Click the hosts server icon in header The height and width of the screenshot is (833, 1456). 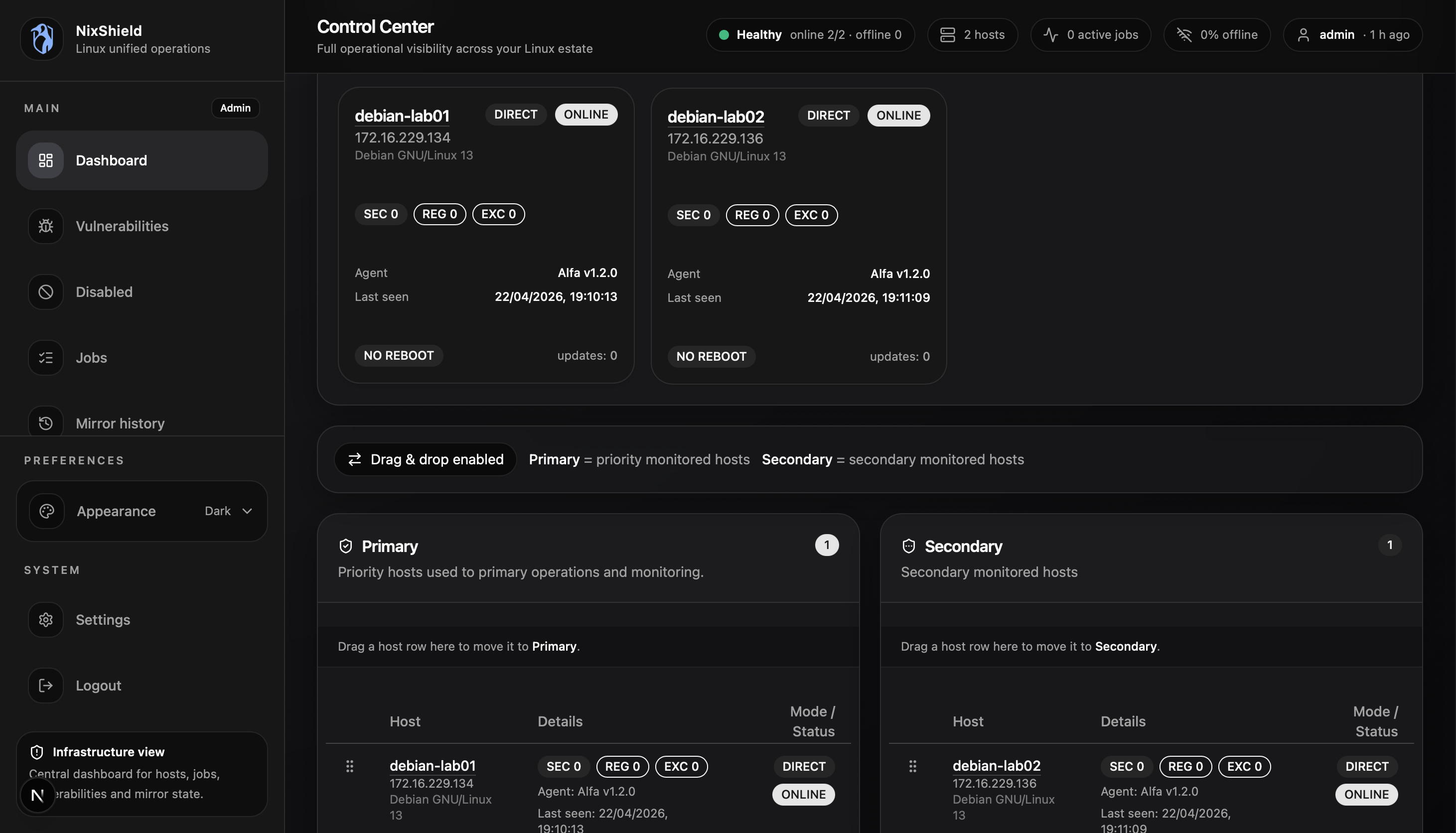coord(947,35)
